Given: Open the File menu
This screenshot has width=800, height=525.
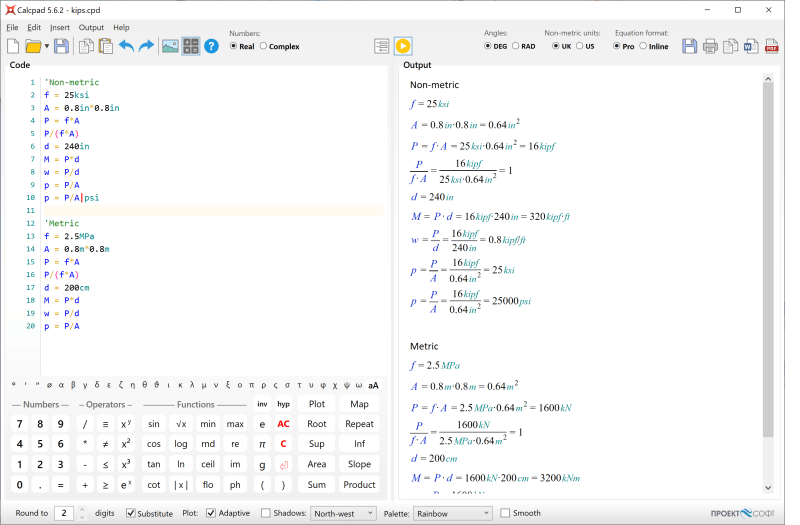Looking at the screenshot, I should pyautogui.click(x=12, y=28).
